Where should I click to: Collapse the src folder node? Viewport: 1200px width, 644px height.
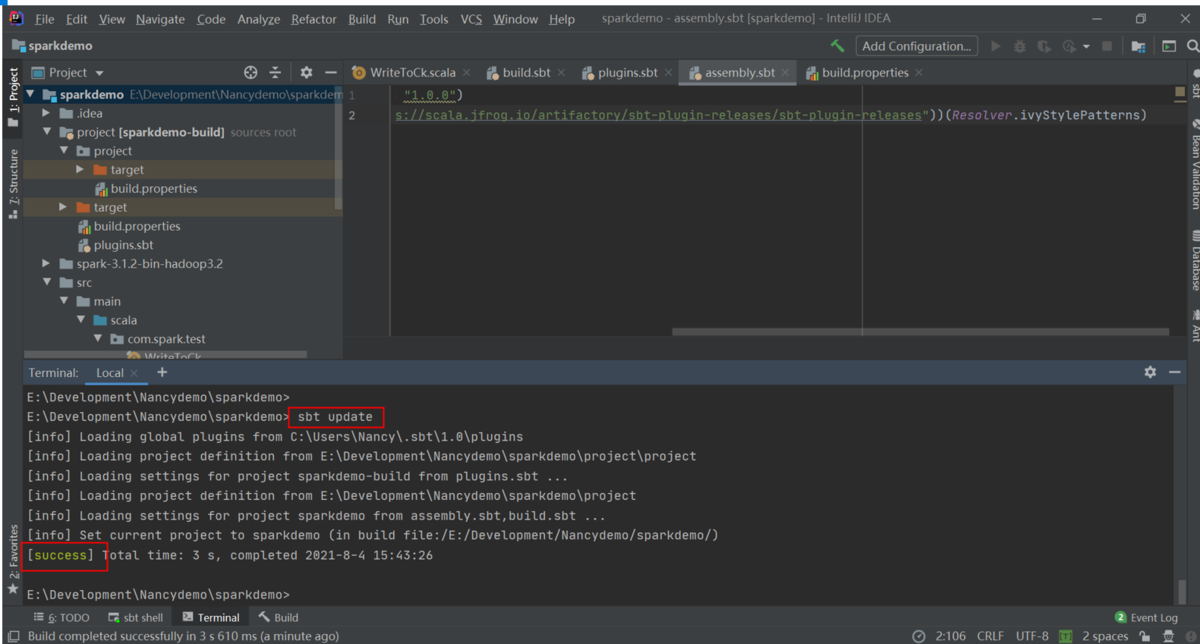tap(47, 282)
